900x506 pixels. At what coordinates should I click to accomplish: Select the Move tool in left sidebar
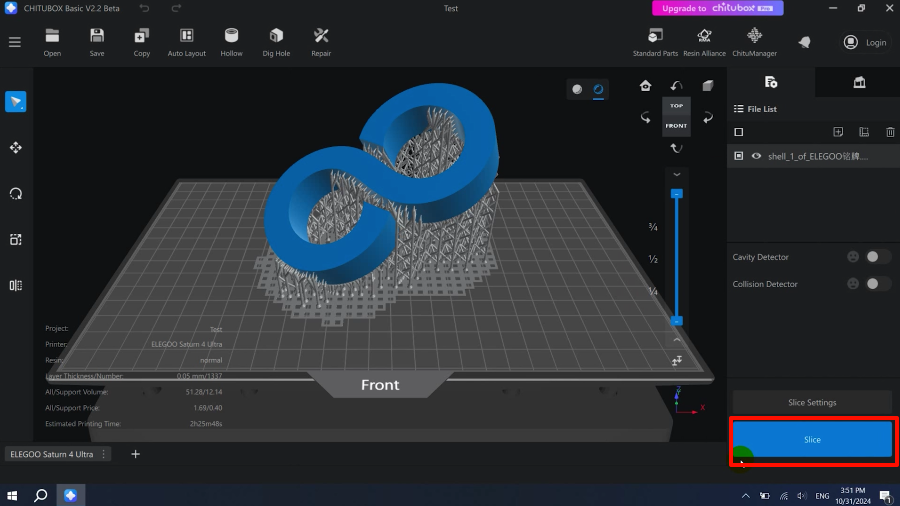click(x=15, y=148)
